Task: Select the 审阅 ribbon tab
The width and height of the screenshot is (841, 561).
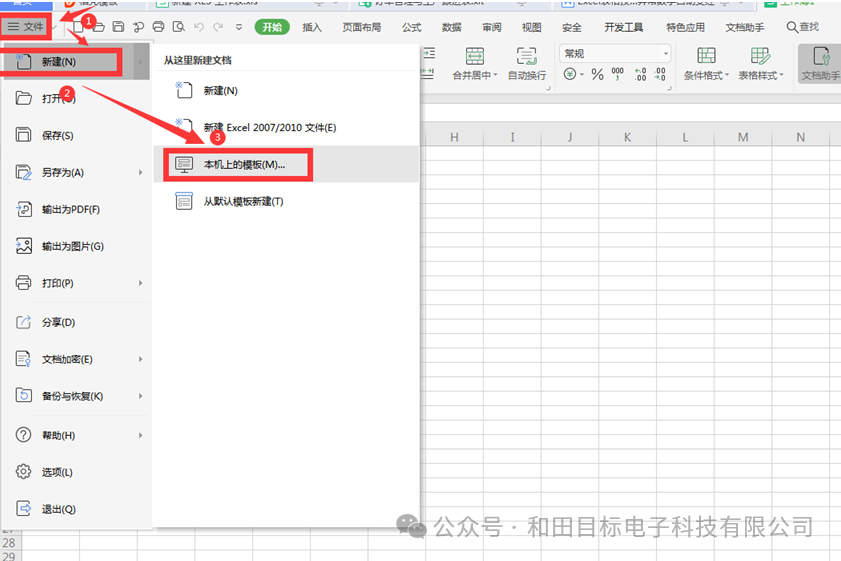Action: click(x=491, y=27)
